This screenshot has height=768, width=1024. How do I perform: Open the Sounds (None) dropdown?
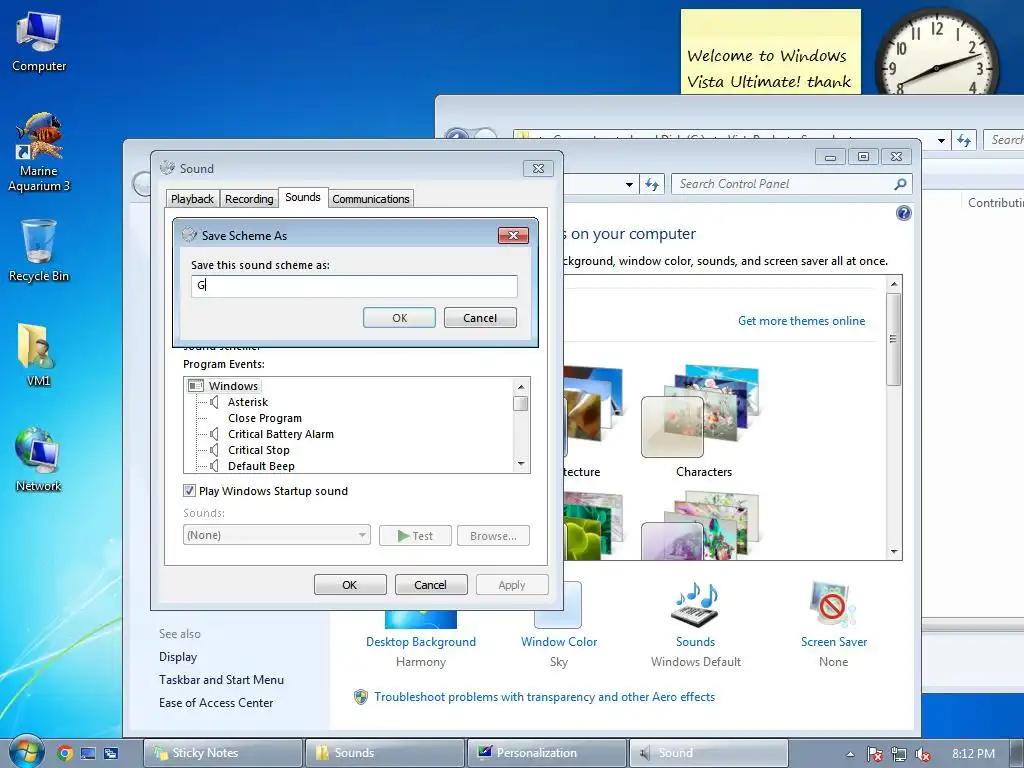277,535
